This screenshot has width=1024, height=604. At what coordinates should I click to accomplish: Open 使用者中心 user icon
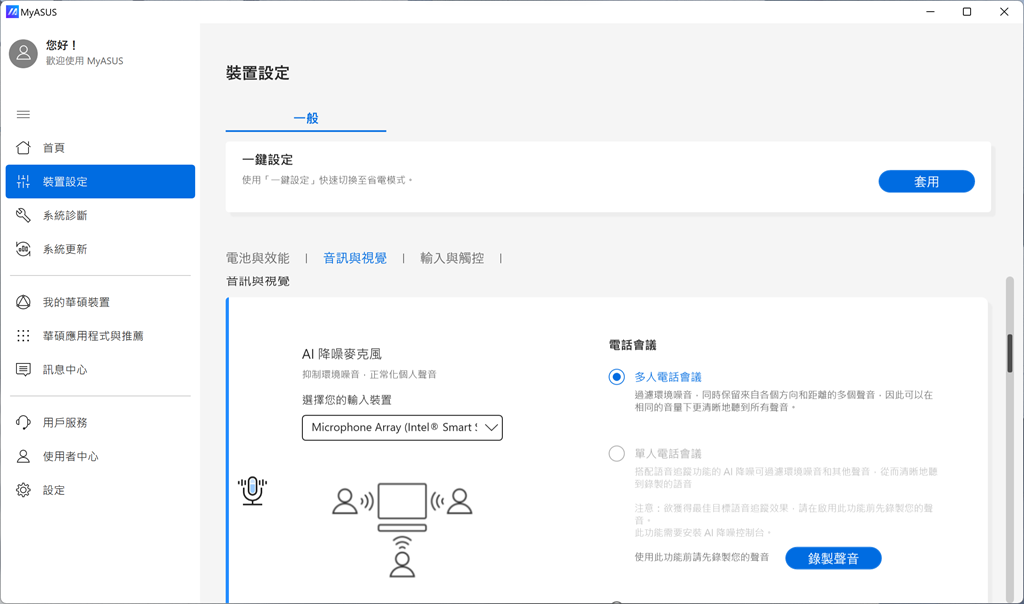coord(23,457)
